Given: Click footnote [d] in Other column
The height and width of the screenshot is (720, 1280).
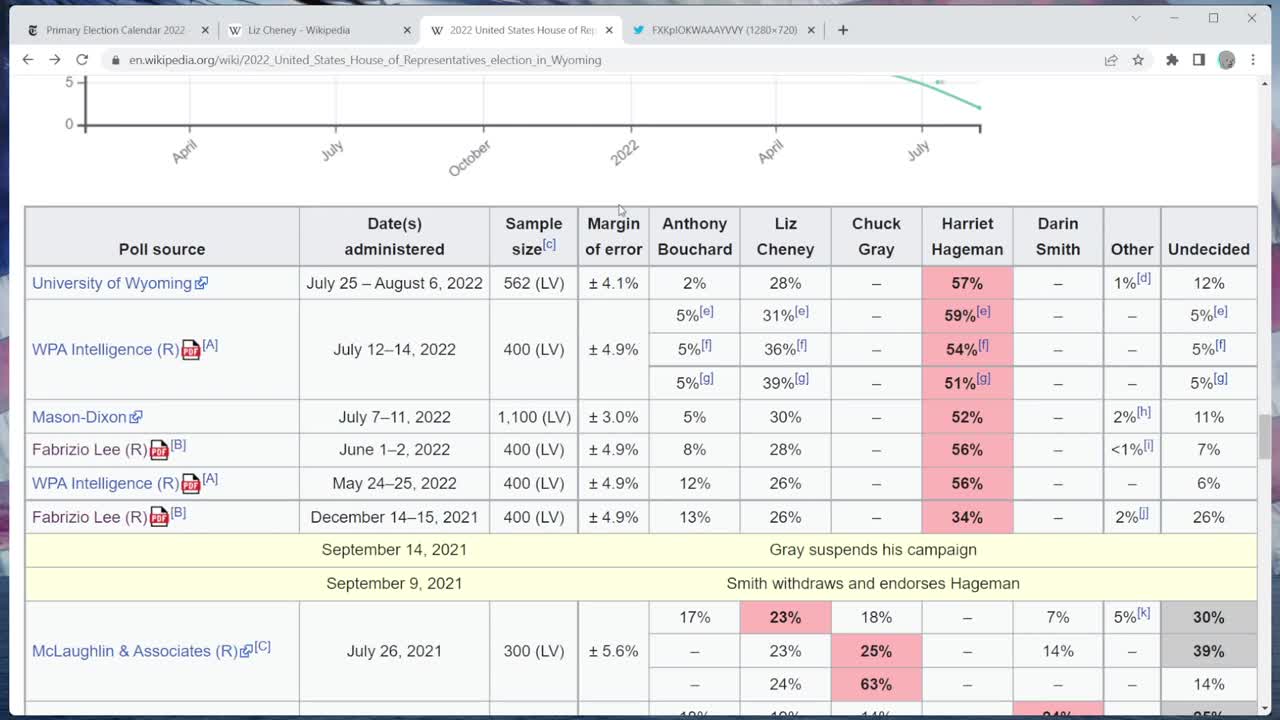Looking at the screenshot, I should click(1143, 278).
